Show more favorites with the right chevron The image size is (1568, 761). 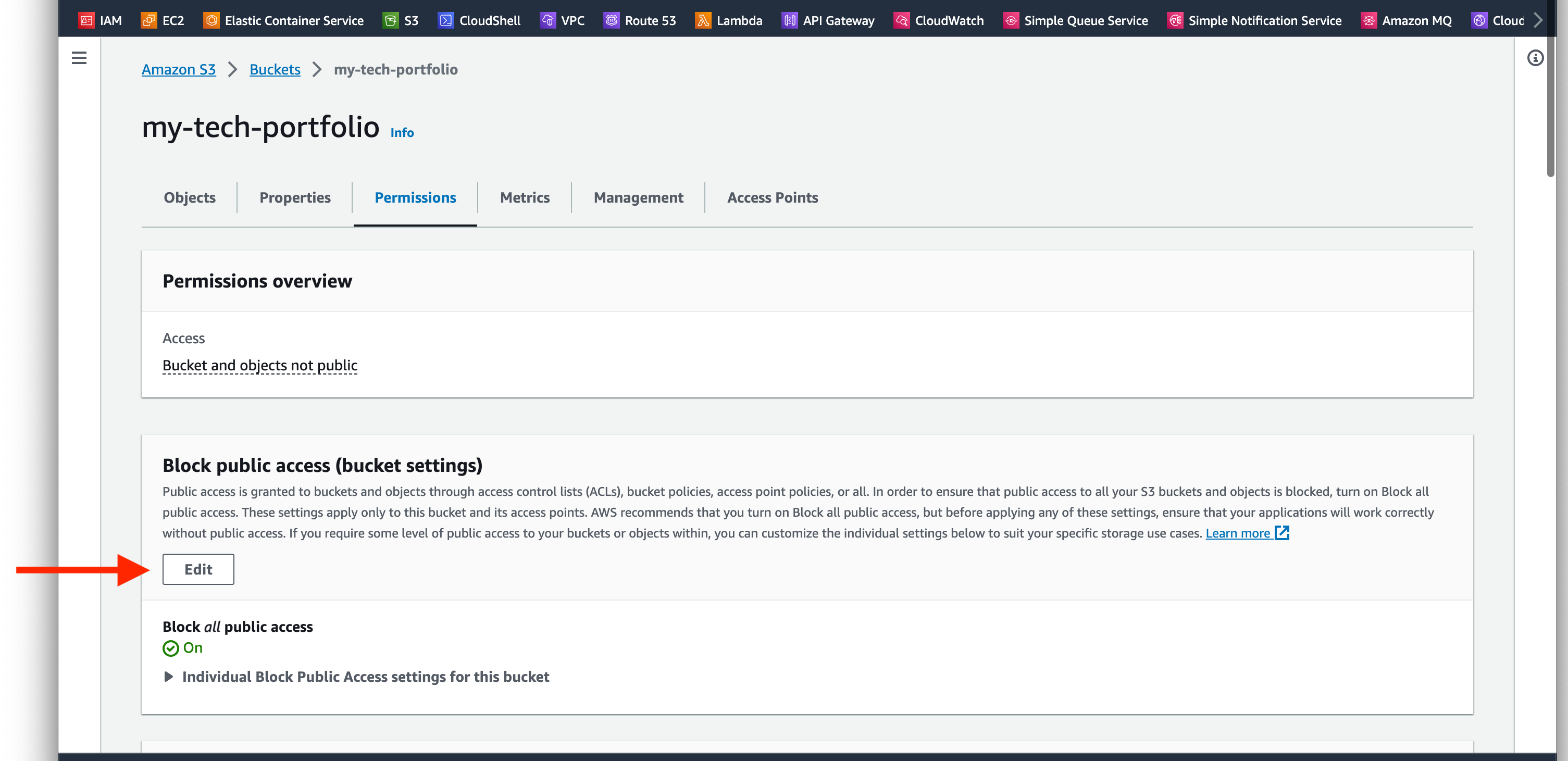tap(1538, 20)
